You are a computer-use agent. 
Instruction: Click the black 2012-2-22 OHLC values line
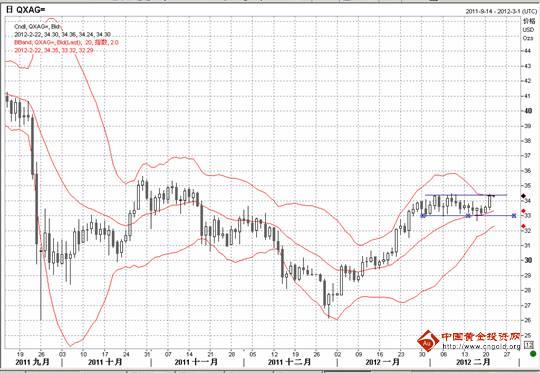coord(62,34)
